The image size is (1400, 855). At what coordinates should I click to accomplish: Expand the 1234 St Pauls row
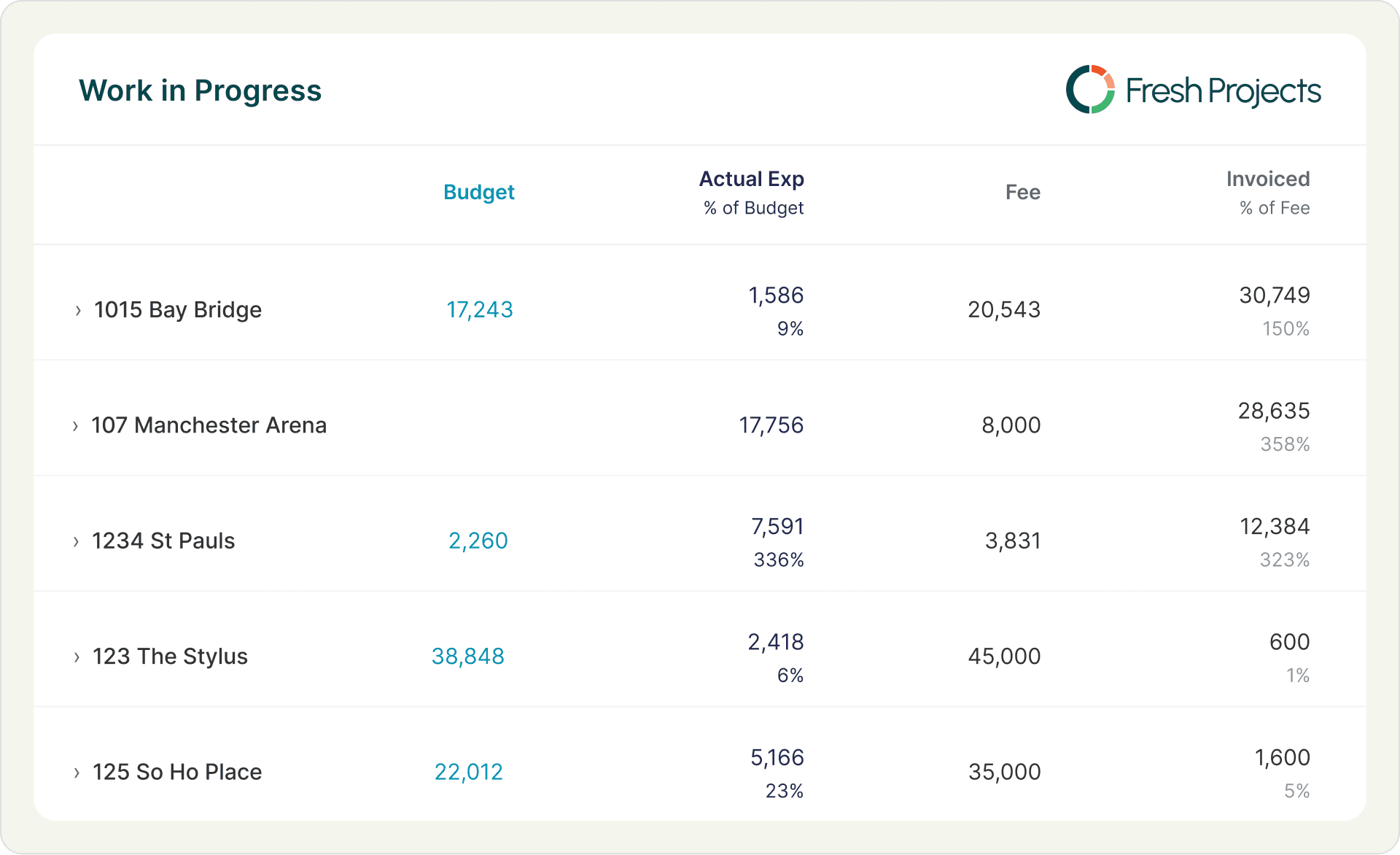coord(76,541)
